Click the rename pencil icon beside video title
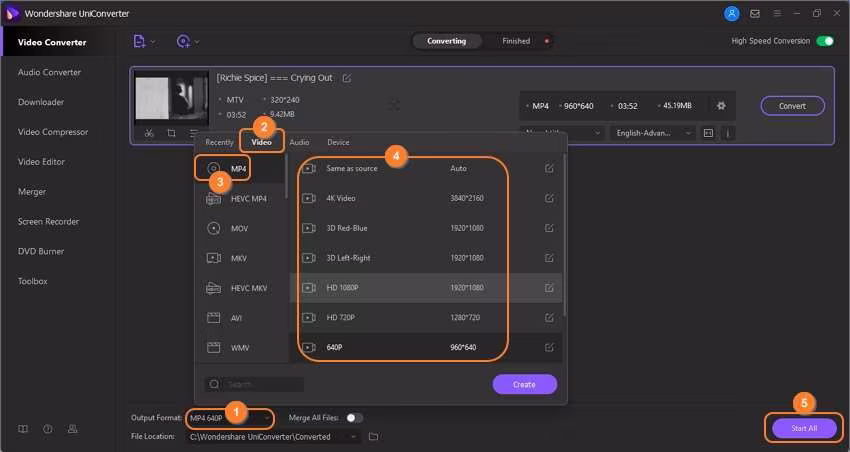This screenshot has height=452, width=850. (346, 78)
